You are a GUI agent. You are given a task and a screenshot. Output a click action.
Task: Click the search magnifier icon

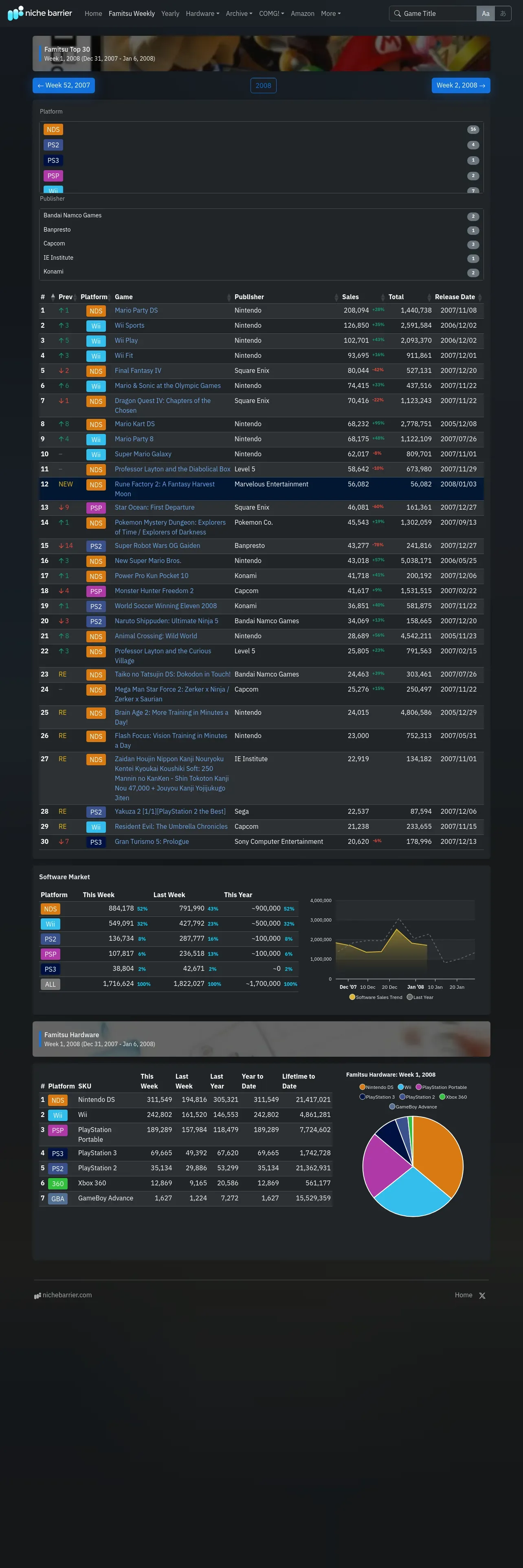click(x=397, y=13)
